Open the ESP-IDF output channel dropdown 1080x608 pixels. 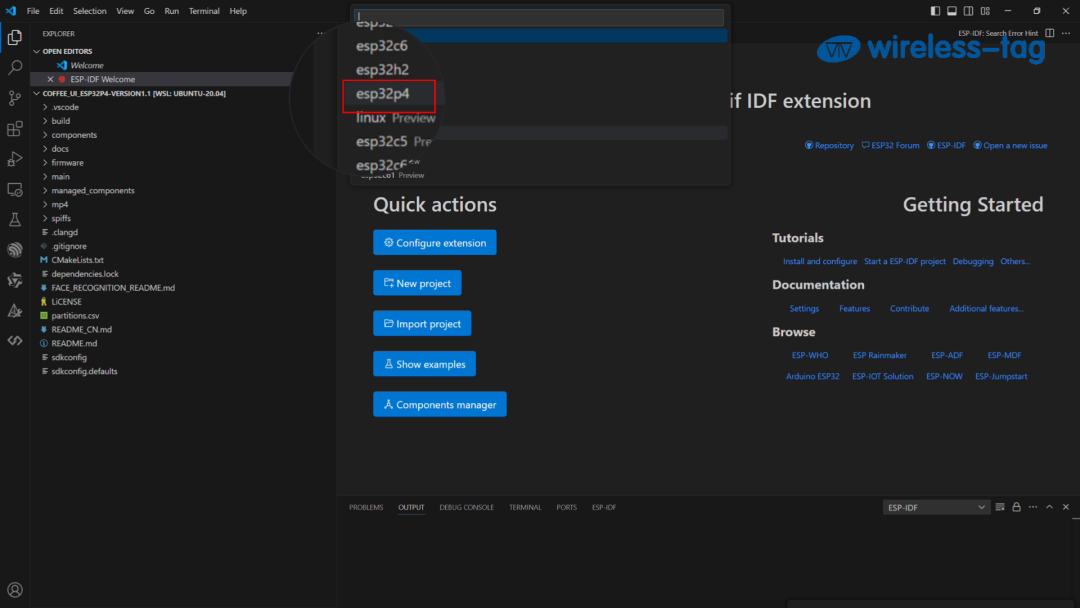(937, 507)
